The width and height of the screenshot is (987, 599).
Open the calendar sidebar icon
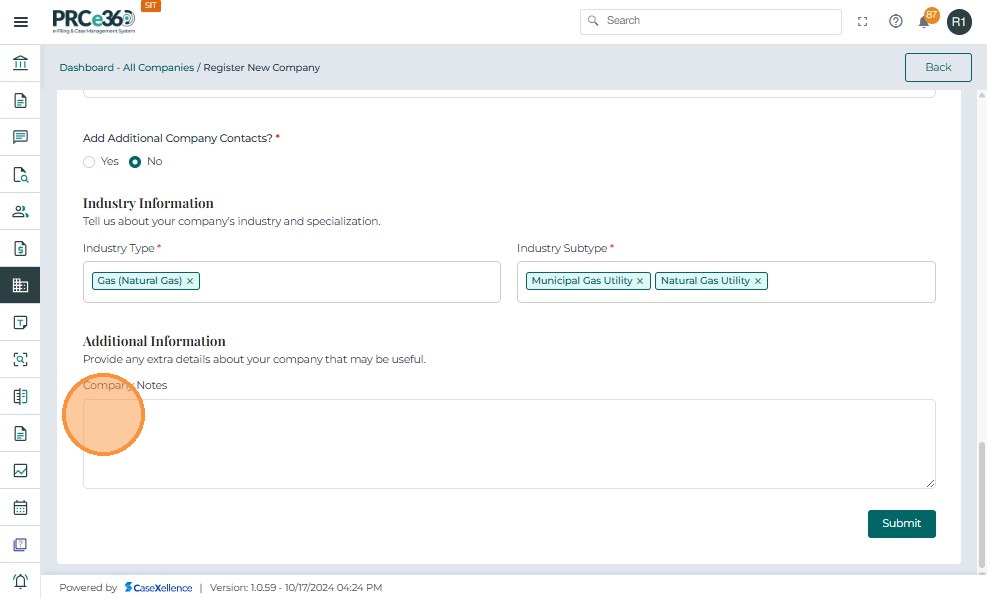tap(20, 508)
